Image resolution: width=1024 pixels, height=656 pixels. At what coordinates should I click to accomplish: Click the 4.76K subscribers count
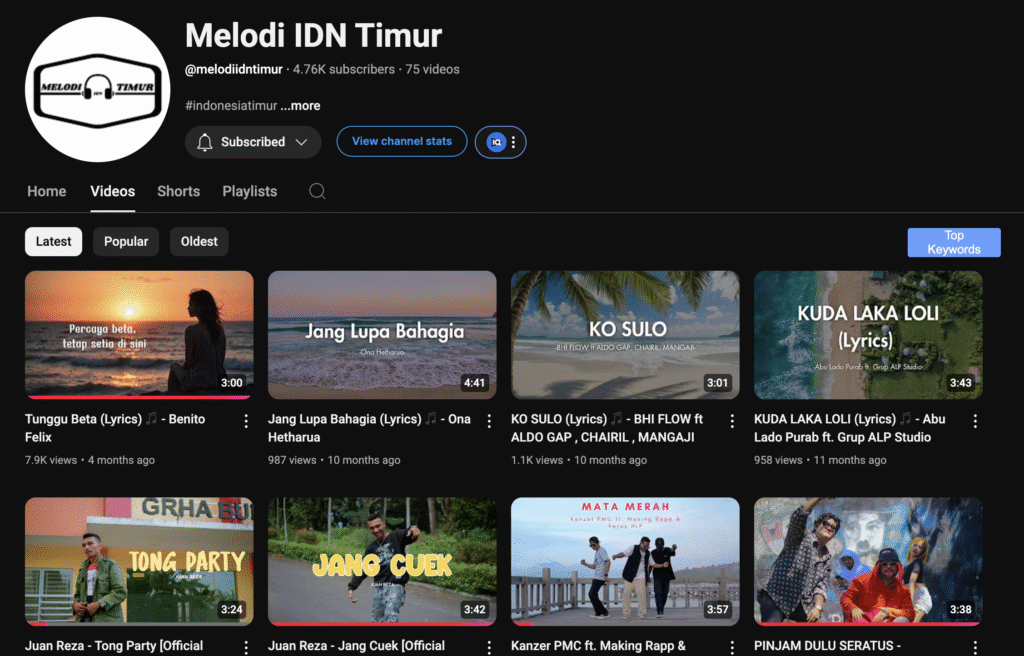[x=344, y=69]
